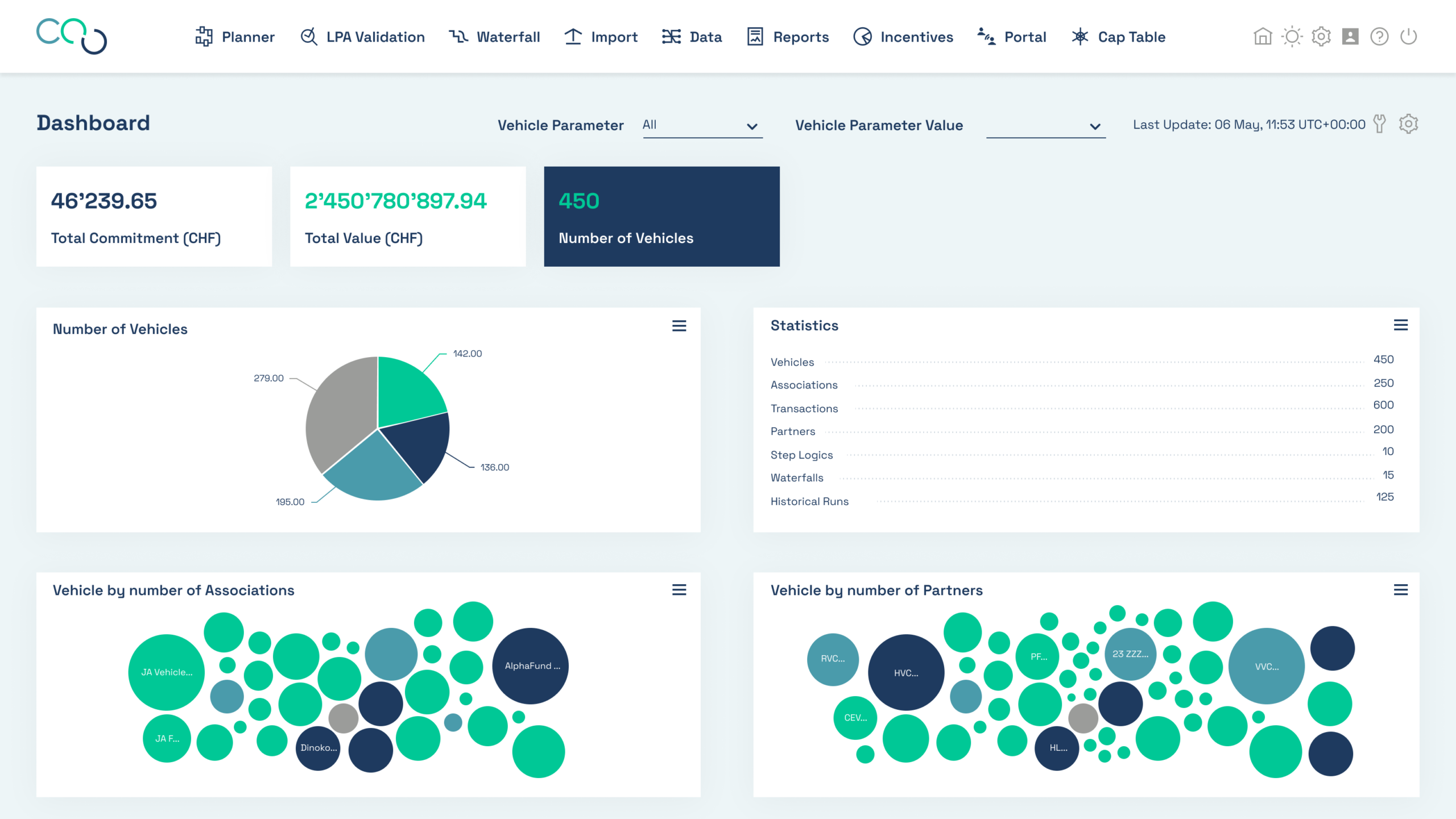Toggle light mode with the sun icon

coord(1292,37)
